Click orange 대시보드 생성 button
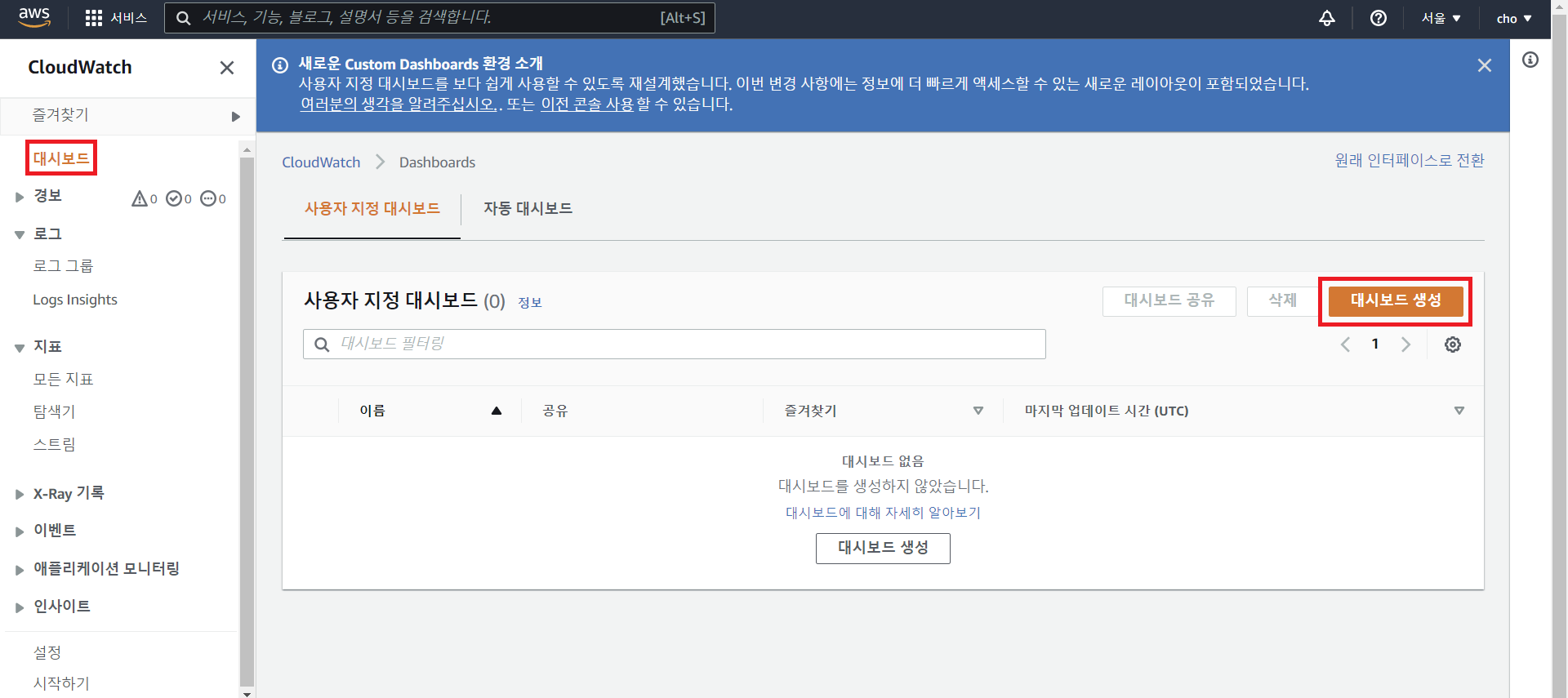1568x698 pixels. click(1396, 300)
